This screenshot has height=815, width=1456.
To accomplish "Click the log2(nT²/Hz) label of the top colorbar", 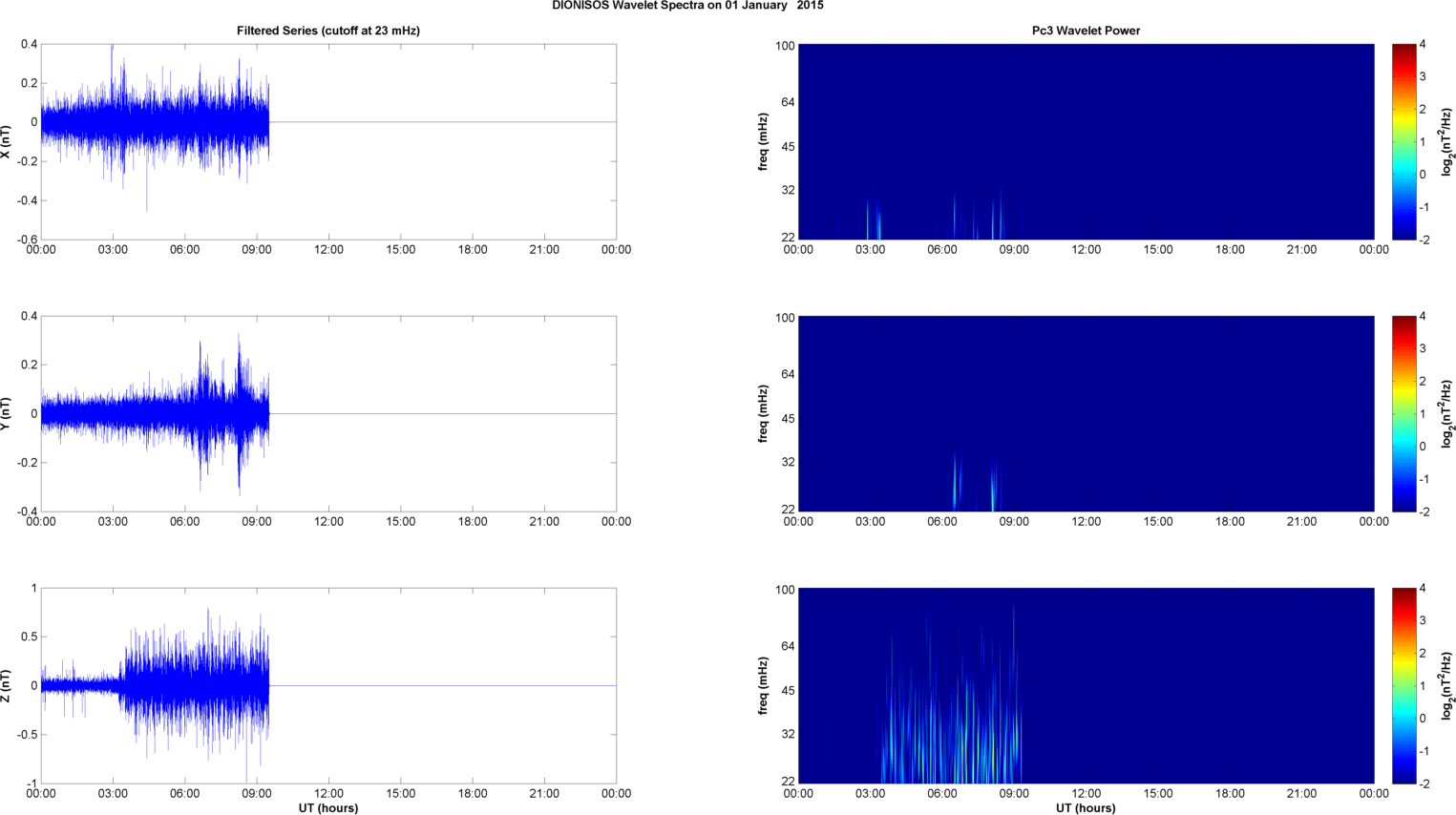I will pos(1447,142).
